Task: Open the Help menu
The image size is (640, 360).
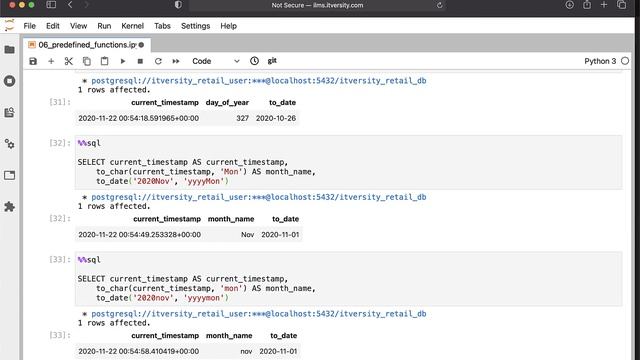Action: tap(229, 26)
